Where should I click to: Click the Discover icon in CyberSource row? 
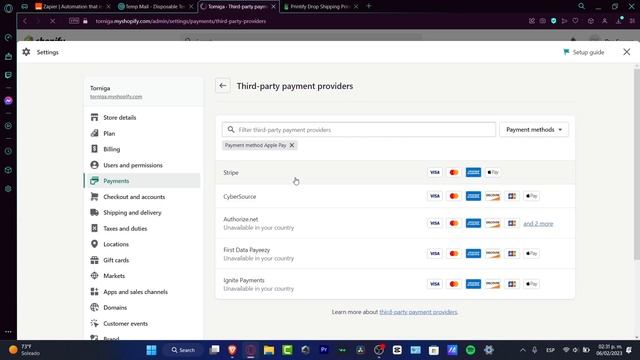click(x=493, y=196)
